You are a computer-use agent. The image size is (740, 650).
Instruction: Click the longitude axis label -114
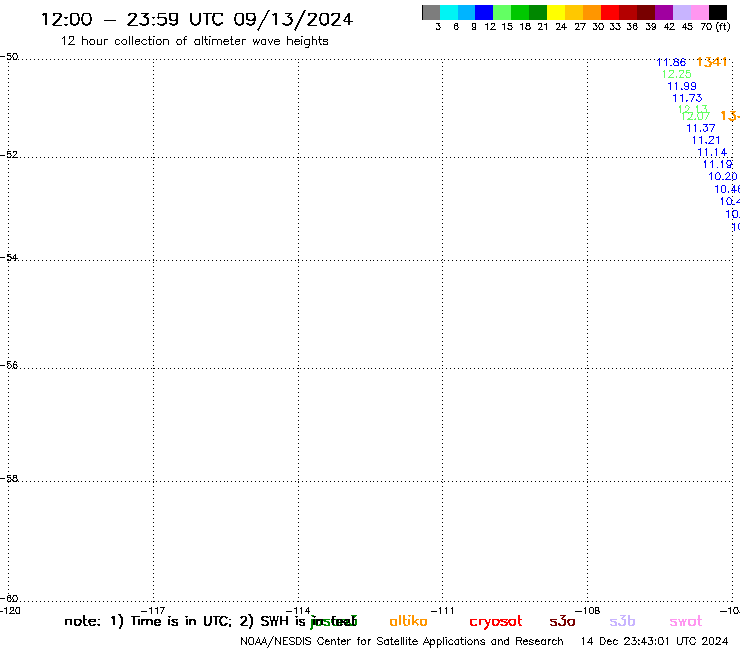point(298,611)
